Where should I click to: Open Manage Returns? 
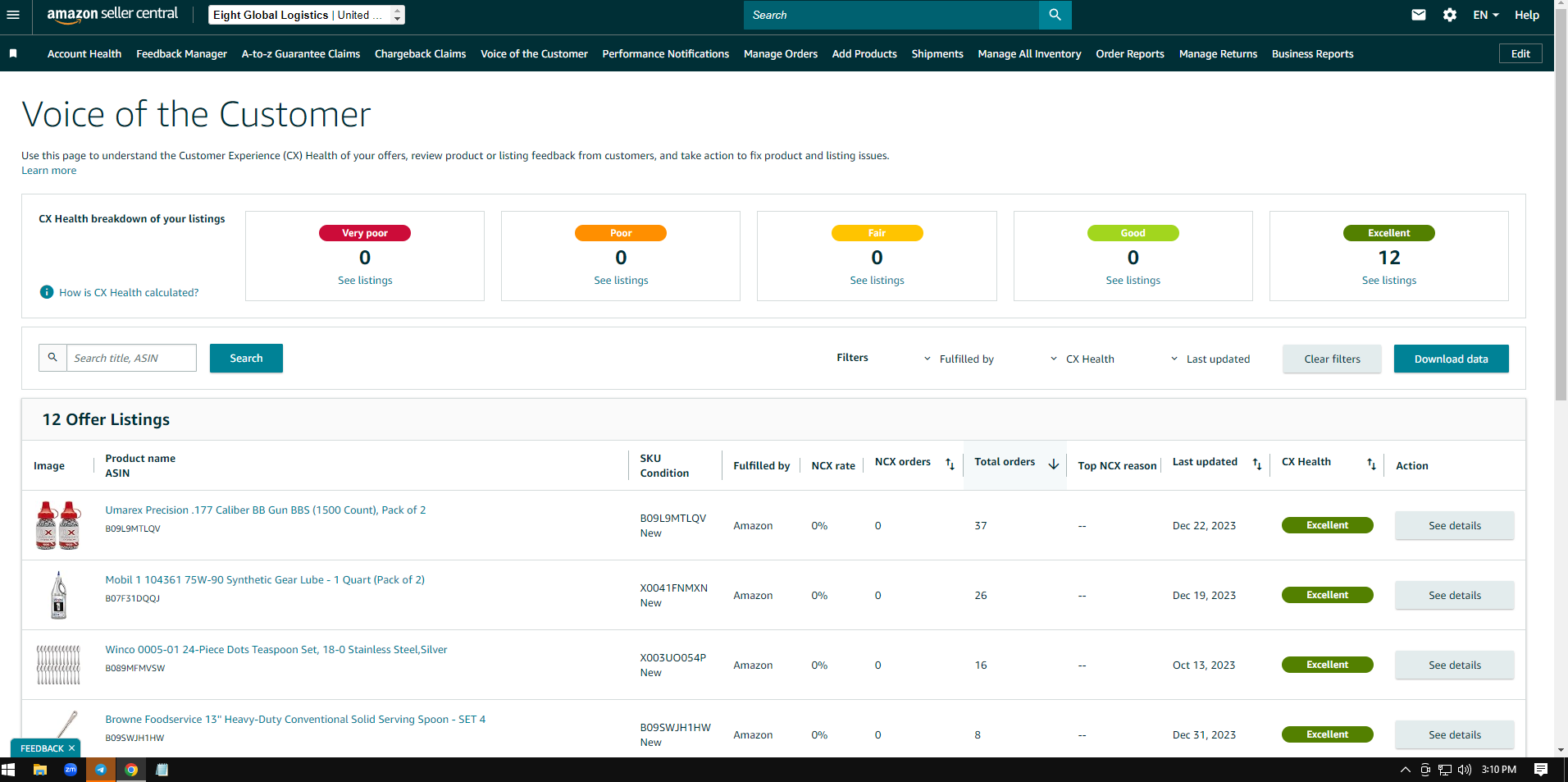click(1218, 53)
